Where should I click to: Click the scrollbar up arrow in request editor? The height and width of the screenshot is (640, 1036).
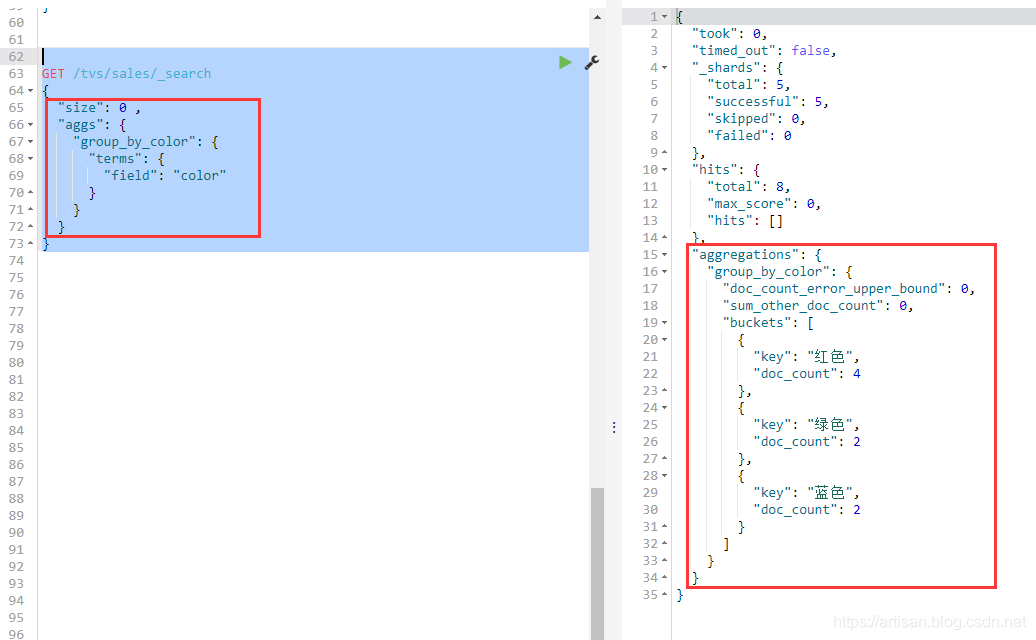[597, 17]
